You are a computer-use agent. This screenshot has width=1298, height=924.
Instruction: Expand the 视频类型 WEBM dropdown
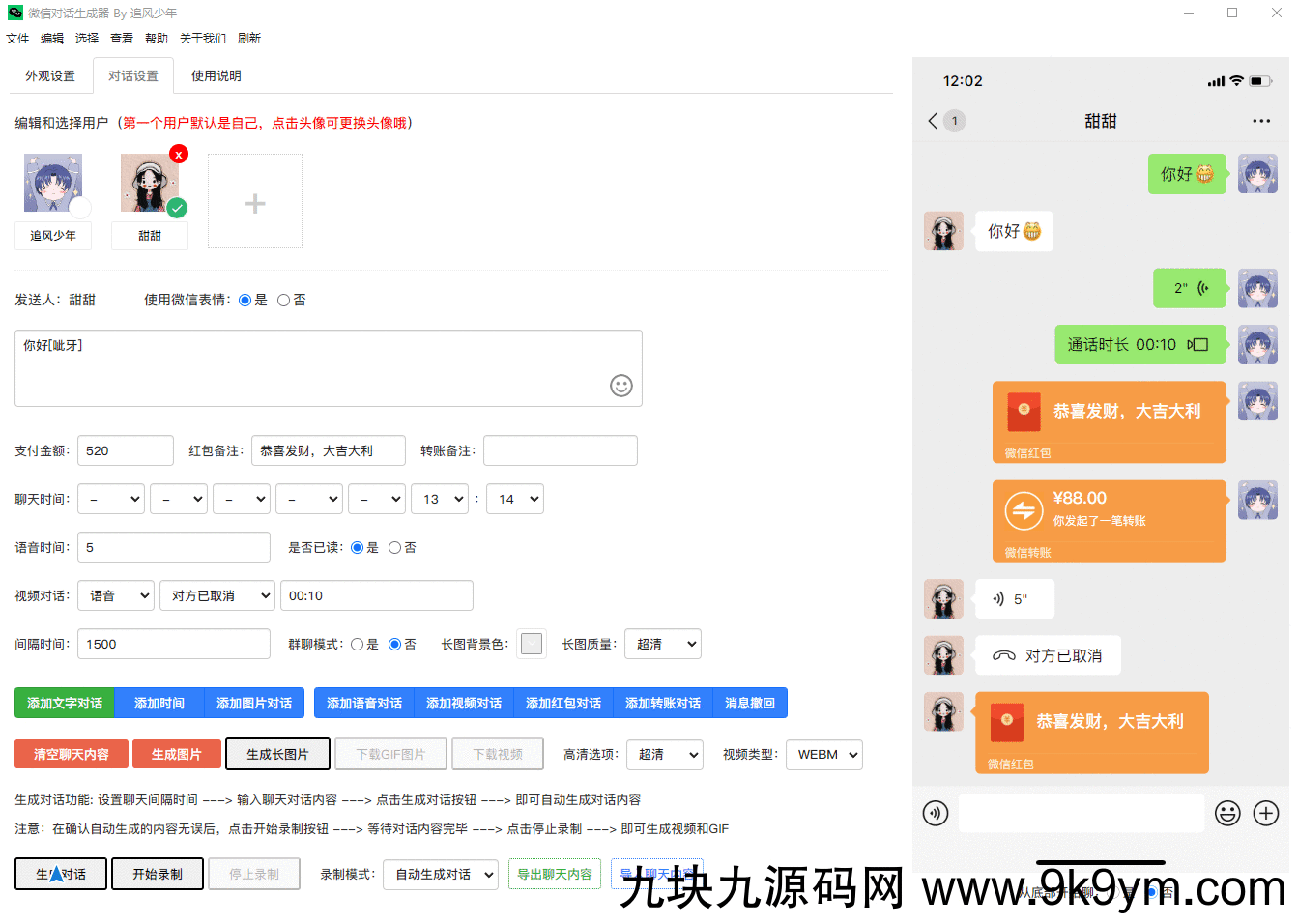(823, 755)
